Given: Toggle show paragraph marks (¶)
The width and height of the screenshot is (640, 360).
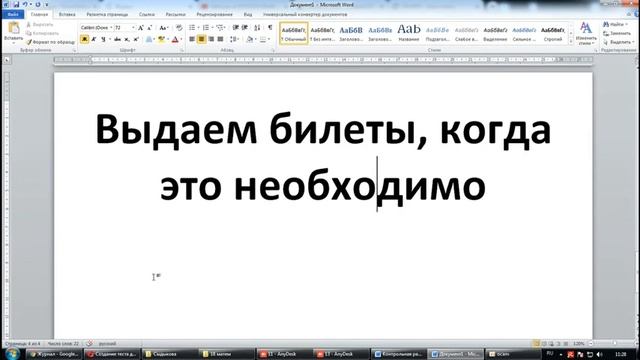Looking at the screenshot, I should pyautogui.click(x=270, y=28).
